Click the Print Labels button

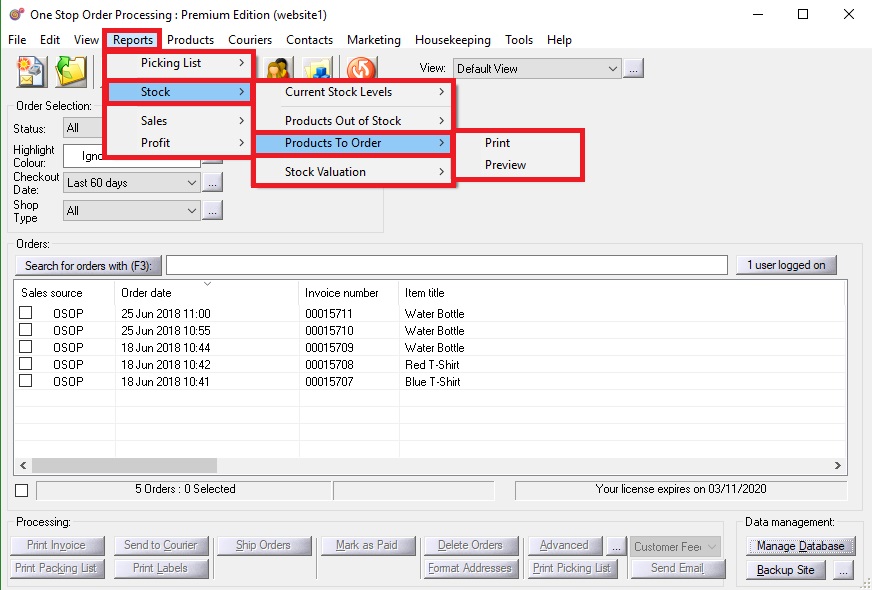pyautogui.click(x=161, y=568)
